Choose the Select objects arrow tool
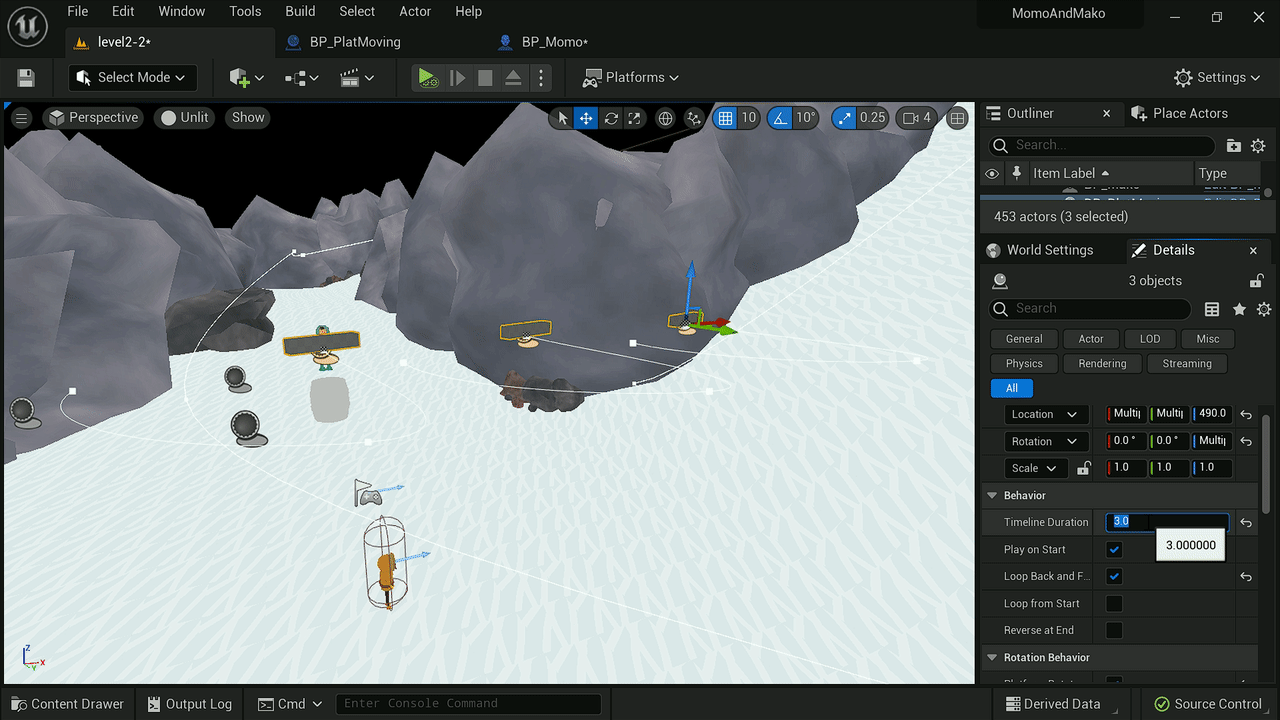The height and width of the screenshot is (720, 1280). 562,118
